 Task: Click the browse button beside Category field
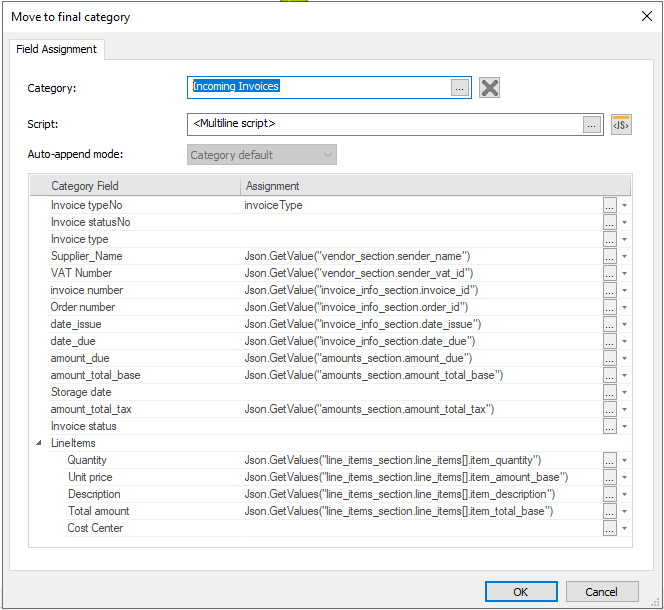click(459, 88)
